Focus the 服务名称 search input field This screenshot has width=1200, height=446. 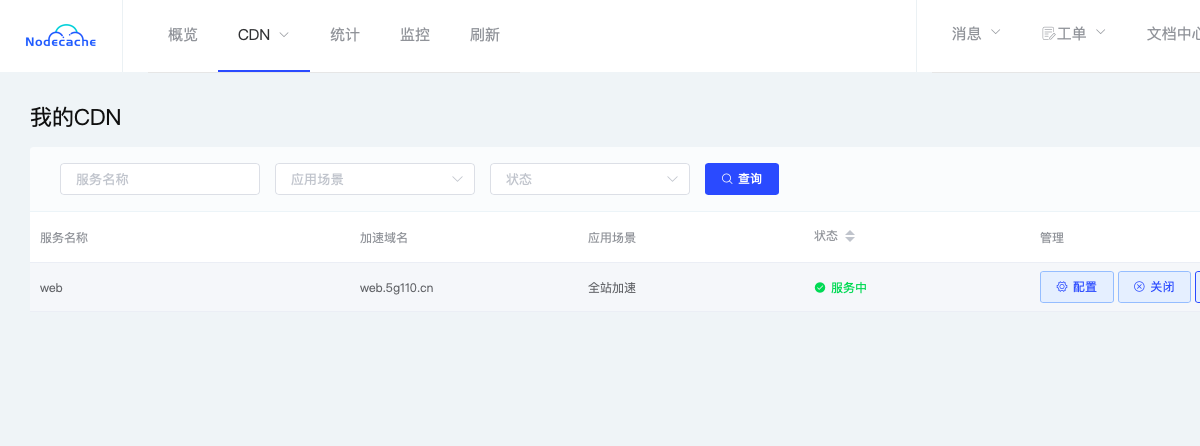tap(160, 179)
